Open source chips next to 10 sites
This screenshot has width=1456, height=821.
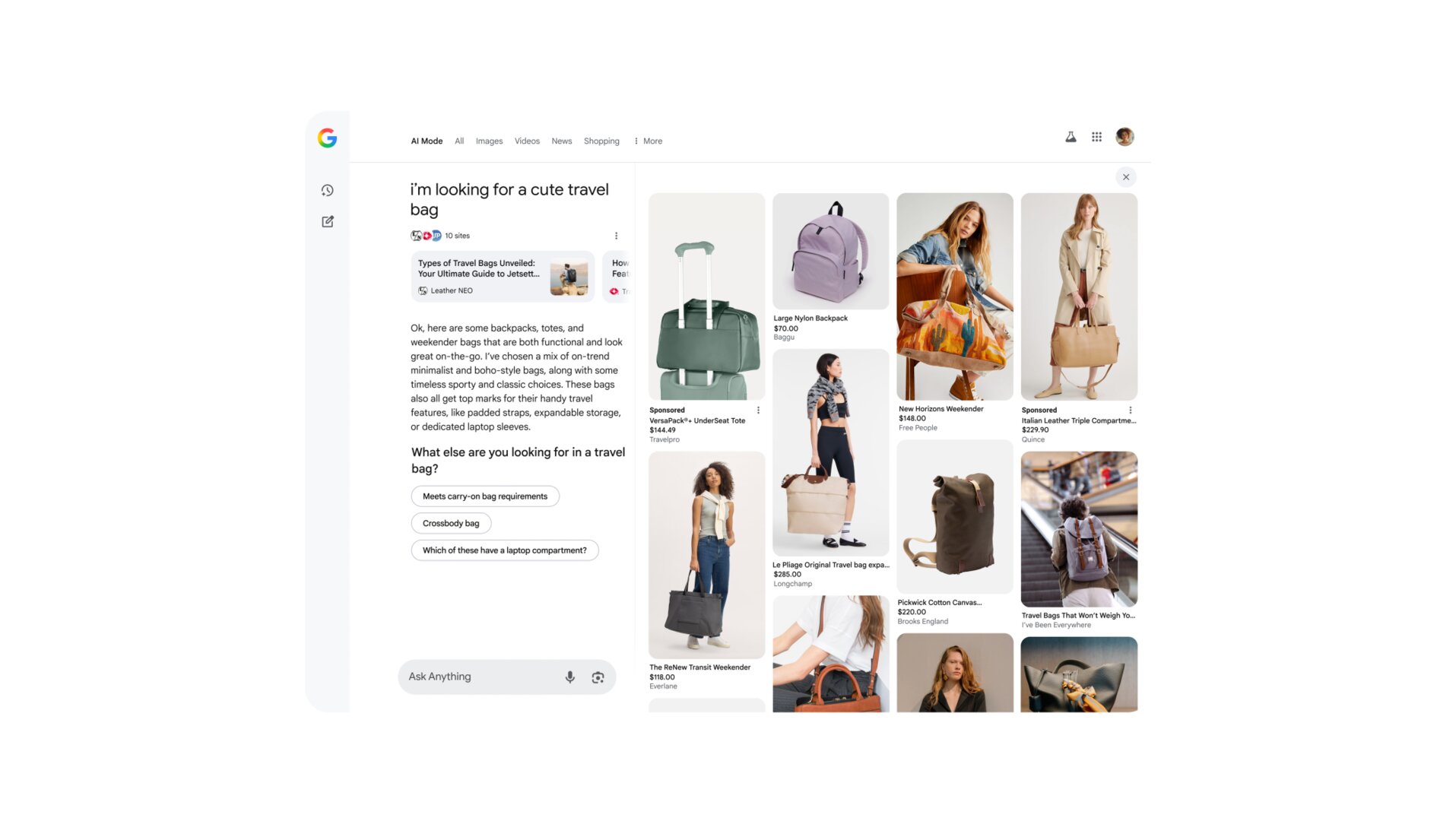pos(426,236)
